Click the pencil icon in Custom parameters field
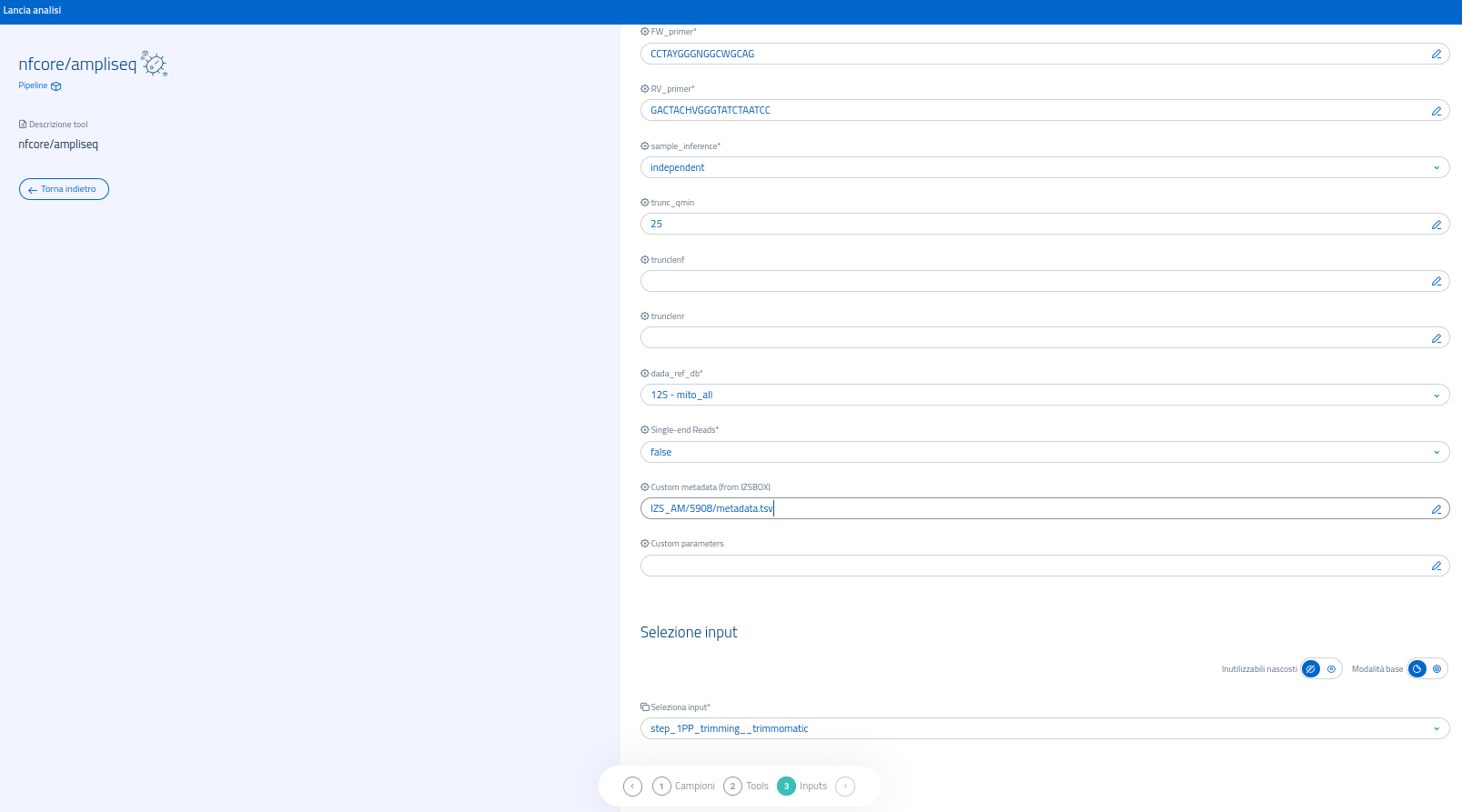The width and height of the screenshot is (1462, 812). pos(1437,566)
